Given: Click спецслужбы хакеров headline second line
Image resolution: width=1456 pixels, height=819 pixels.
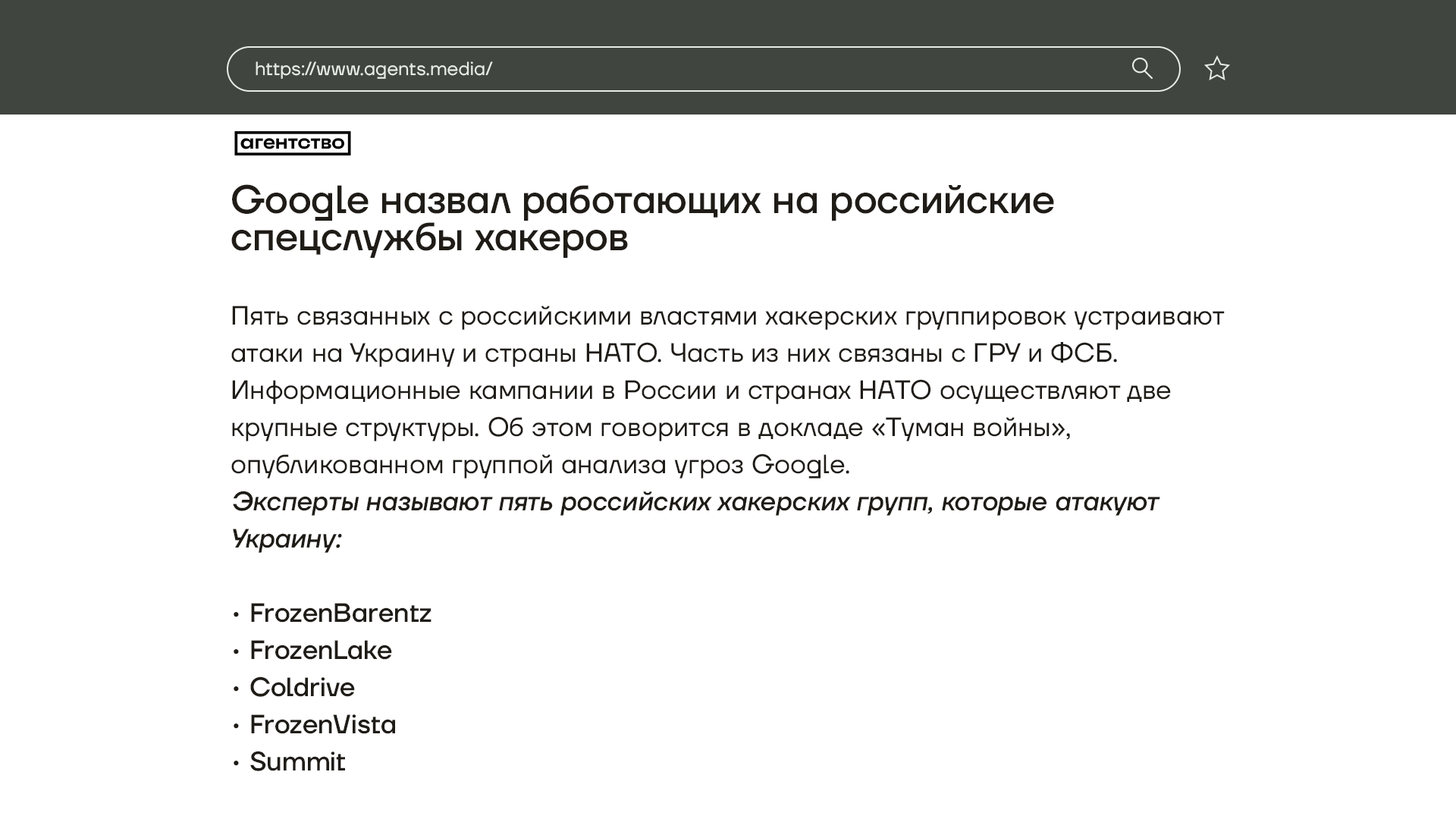Looking at the screenshot, I should (429, 238).
